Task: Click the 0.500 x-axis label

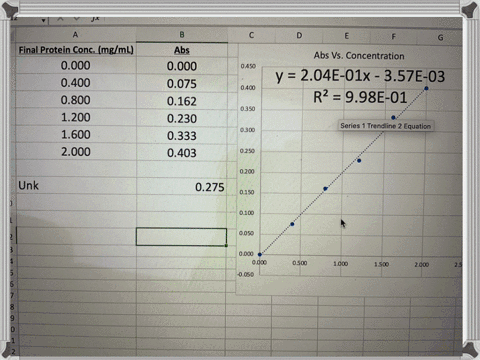Action: (300, 263)
